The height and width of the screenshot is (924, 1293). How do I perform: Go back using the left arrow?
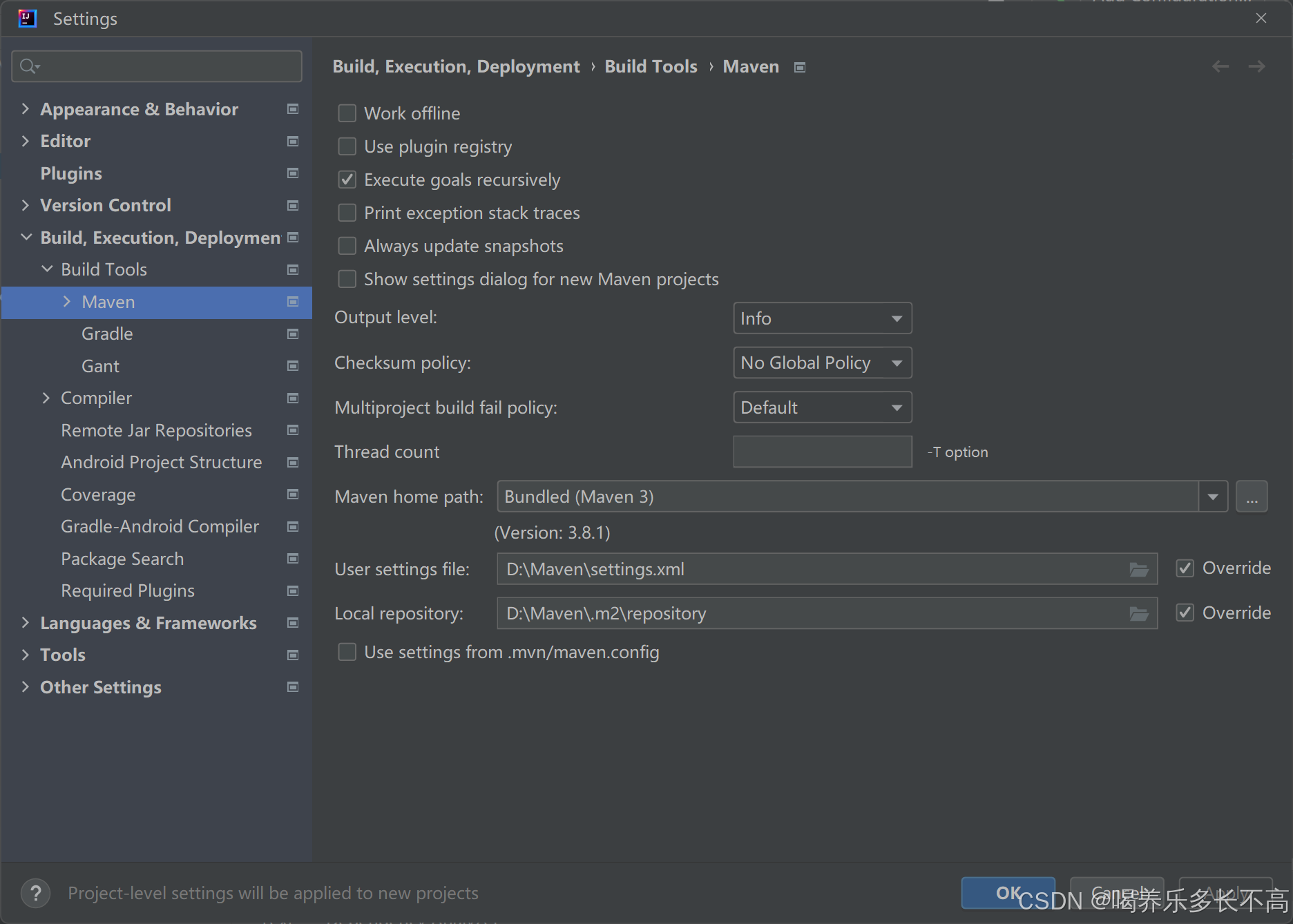click(x=1220, y=66)
